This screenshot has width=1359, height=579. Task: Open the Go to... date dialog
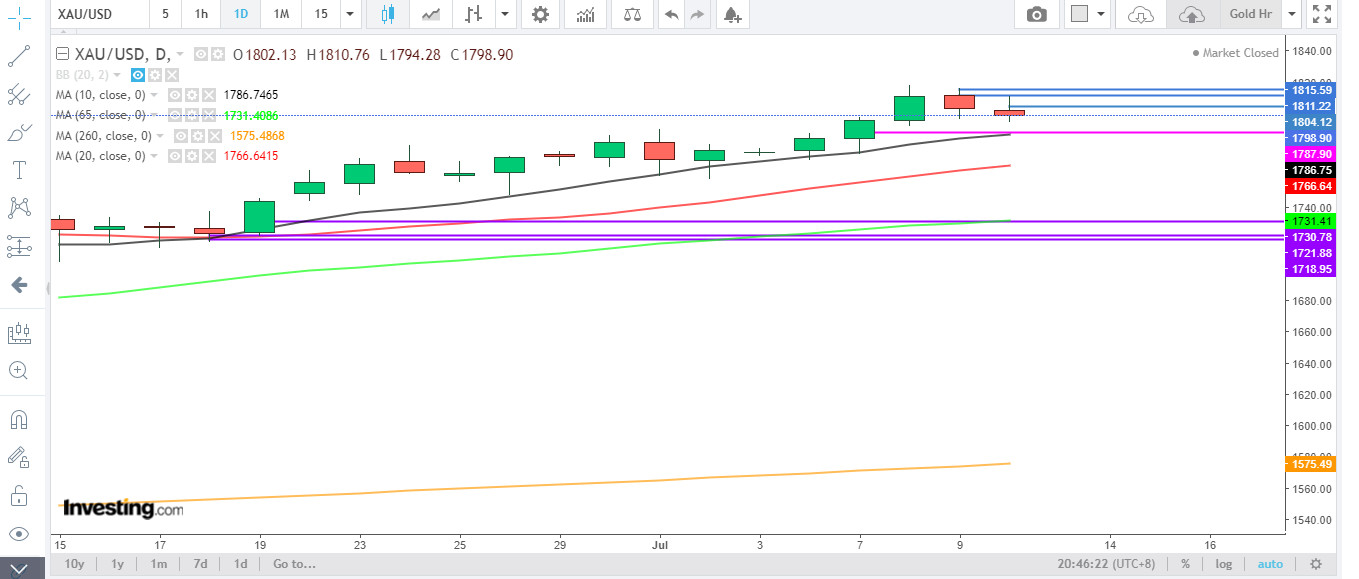[294, 564]
